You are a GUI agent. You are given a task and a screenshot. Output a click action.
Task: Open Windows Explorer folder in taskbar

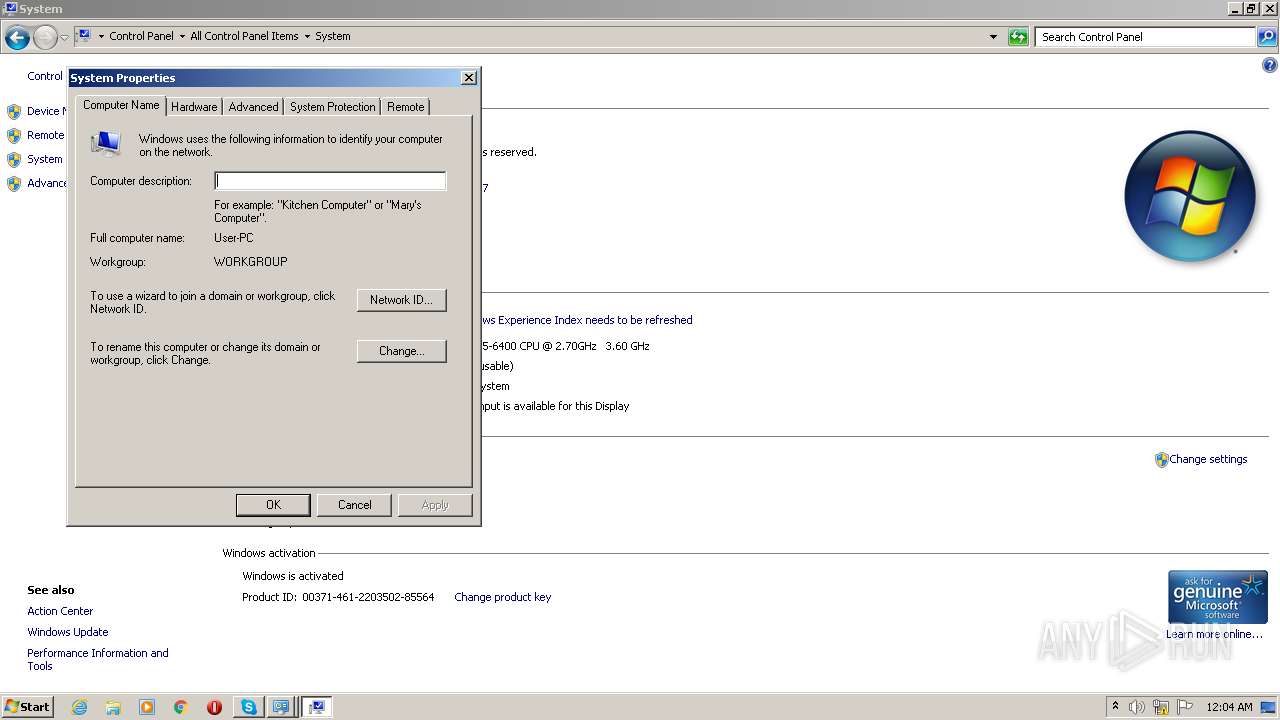pyautogui.click(x=113, y=707)
